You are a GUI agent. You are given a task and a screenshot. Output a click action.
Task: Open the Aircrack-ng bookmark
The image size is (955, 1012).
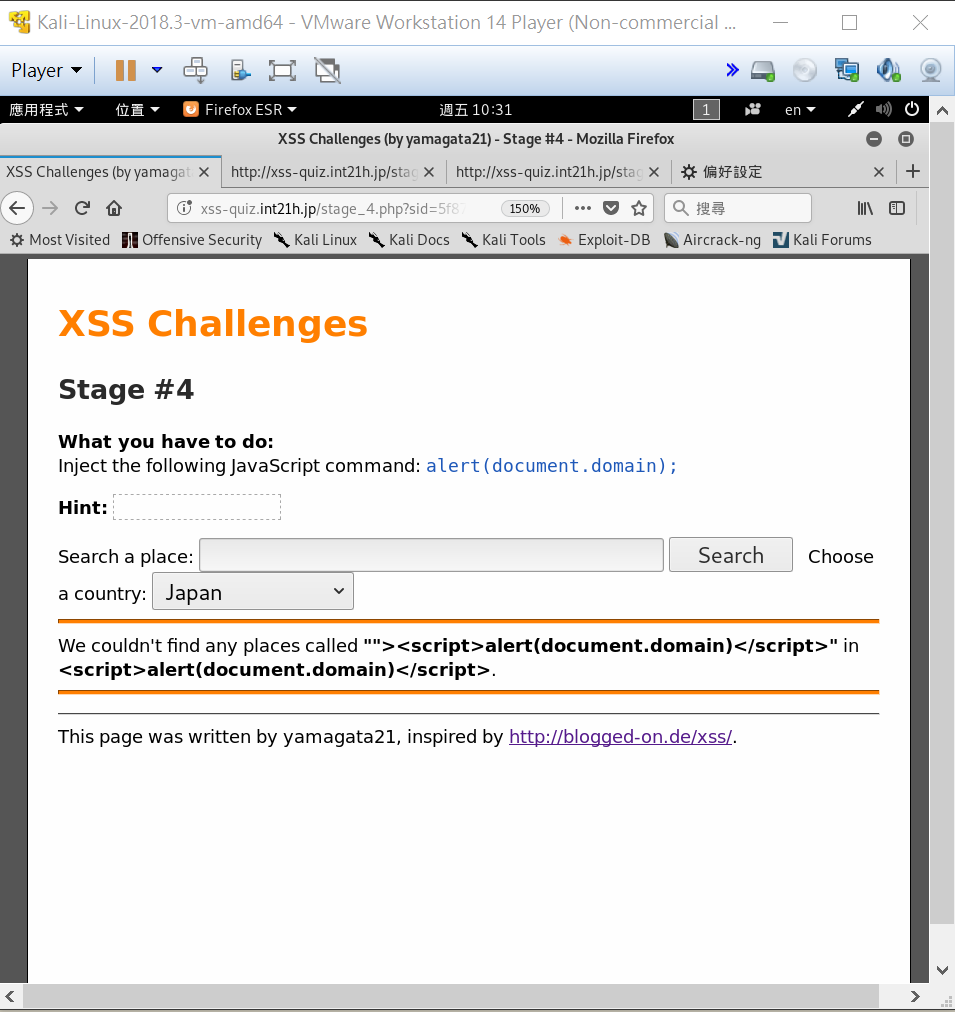[712, 240]
